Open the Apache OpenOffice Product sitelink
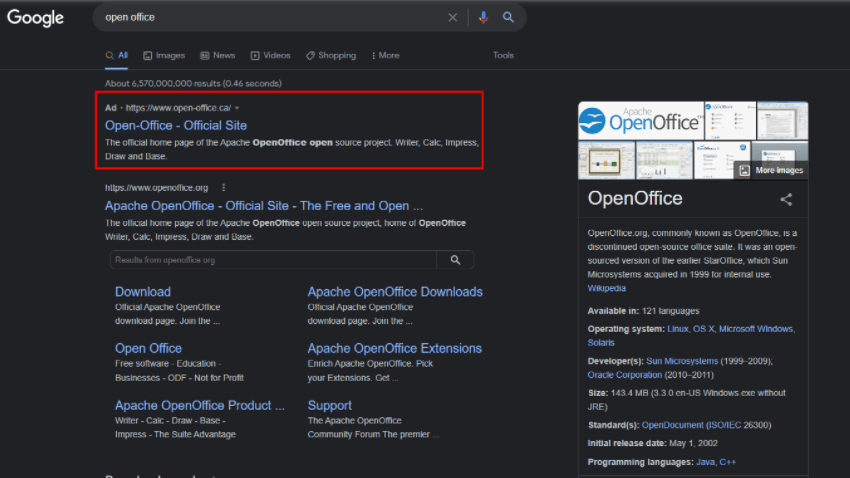The height and width of the screenshot is (478, 850). click(x=199, y=405)
